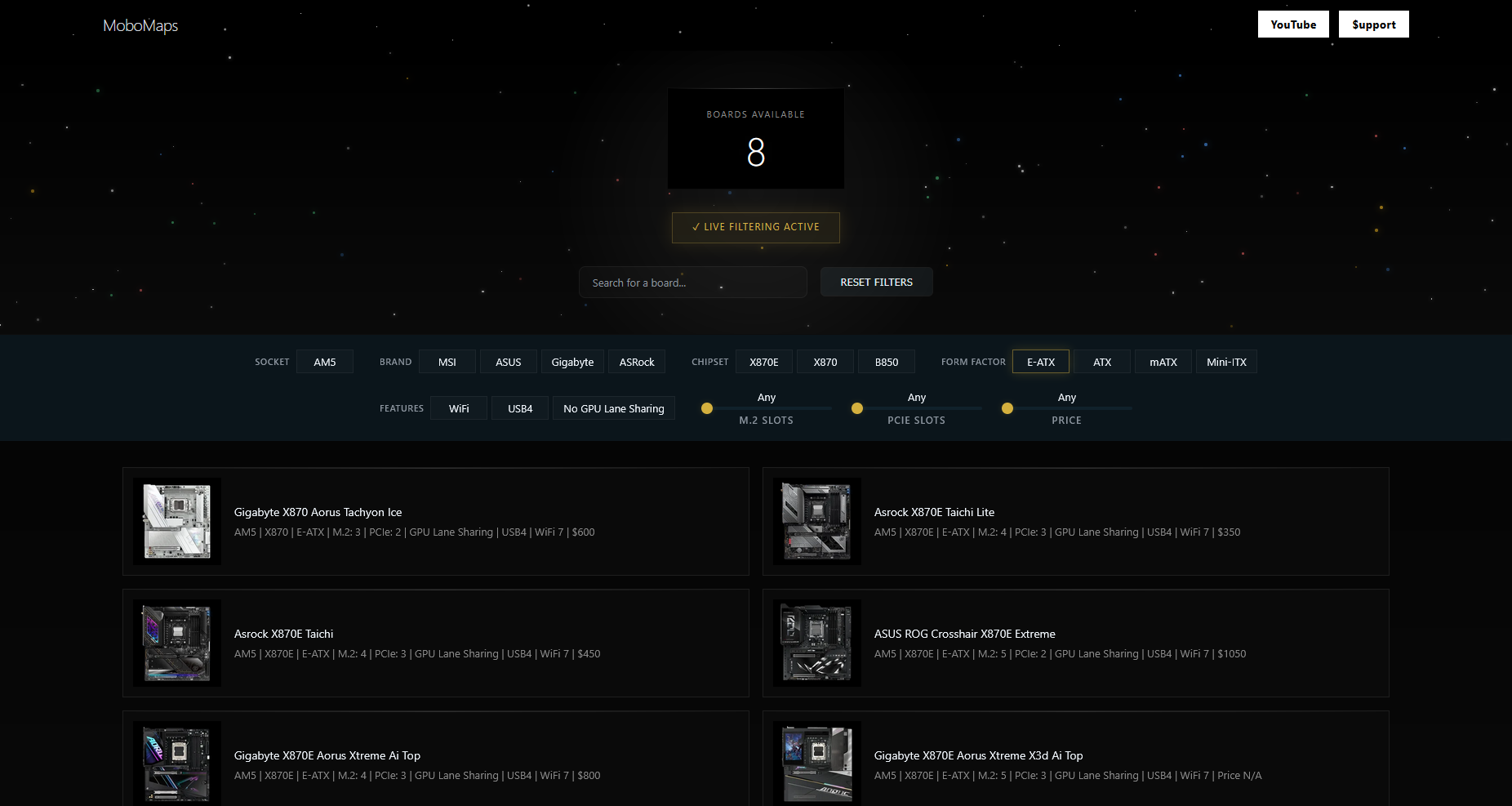Click the Live Filtering Active indicator
The width and height of the screenshot is (1512, 806).
coord(756,227)
